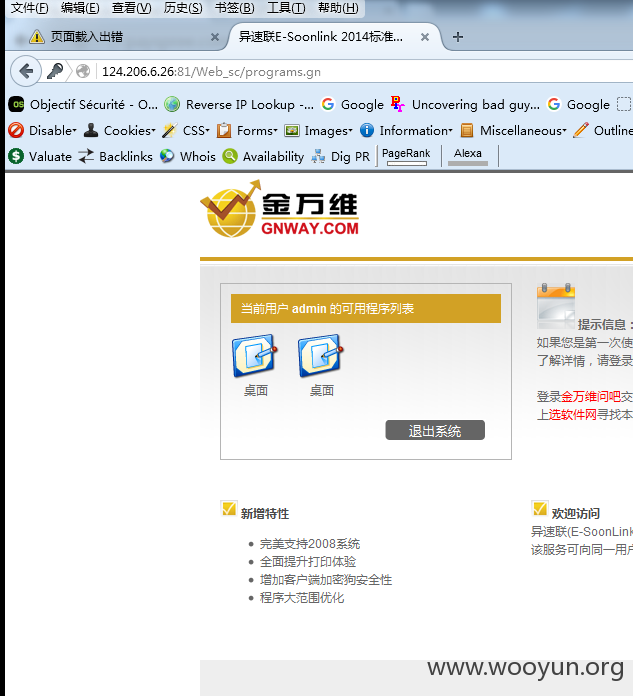Open the 历史(S) menu
The width and height of the screenshot is (633, 696).
[183, 8]
